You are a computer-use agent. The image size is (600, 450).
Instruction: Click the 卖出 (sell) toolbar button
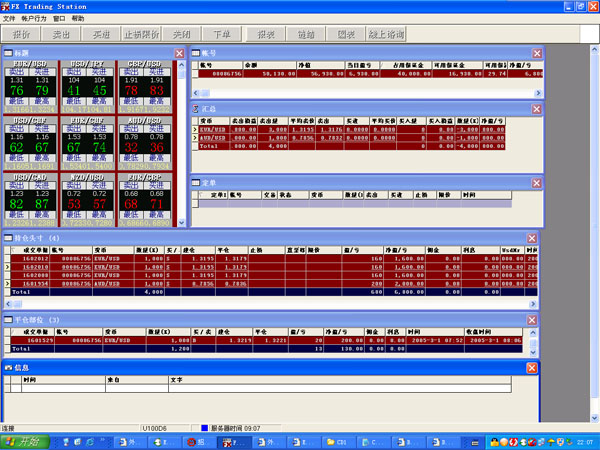pyautogui.click(x=61, y=34)
